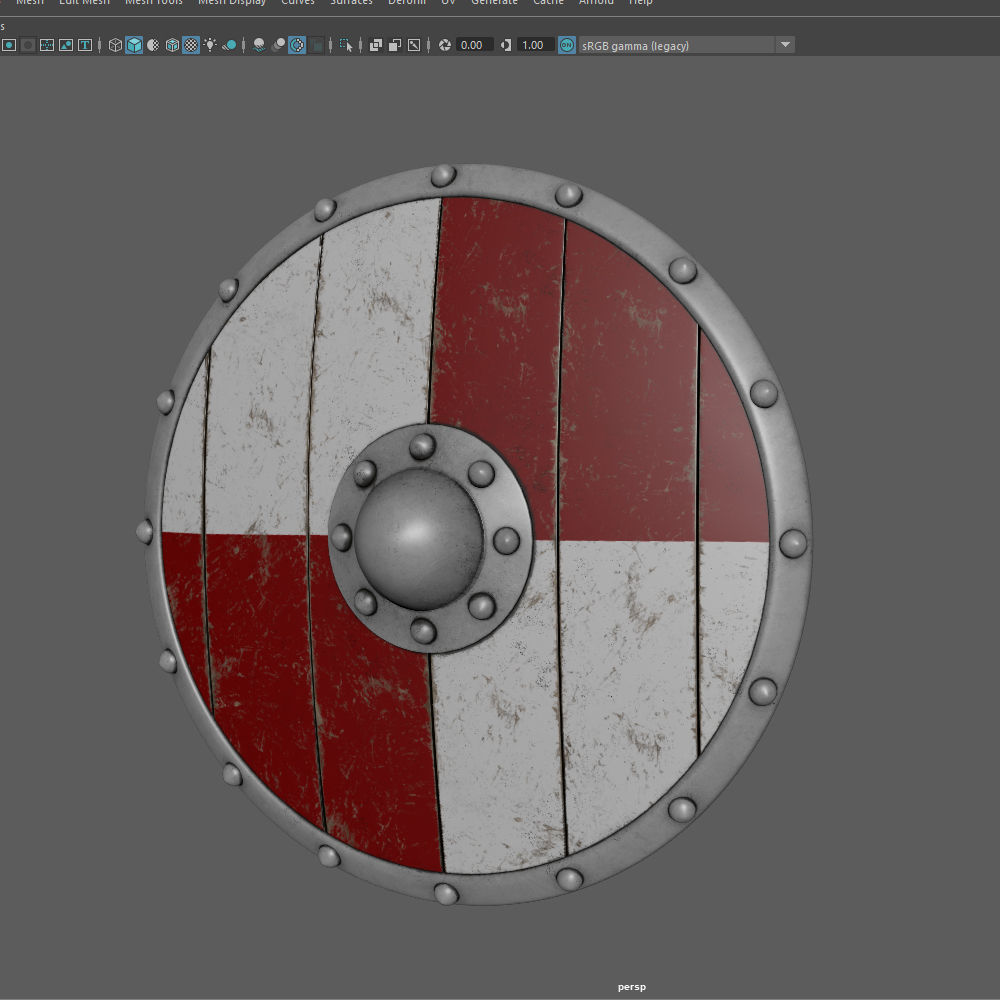Switch to Wireframe display mode

click(115, 45)
